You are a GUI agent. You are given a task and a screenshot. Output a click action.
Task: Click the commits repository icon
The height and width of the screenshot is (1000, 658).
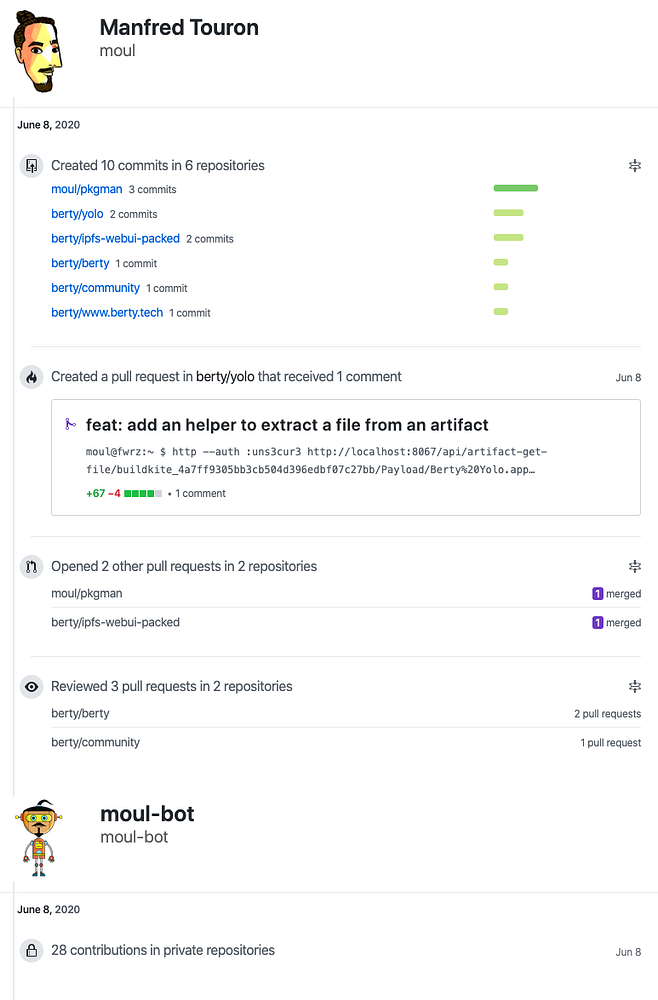[x=32, y=166]
